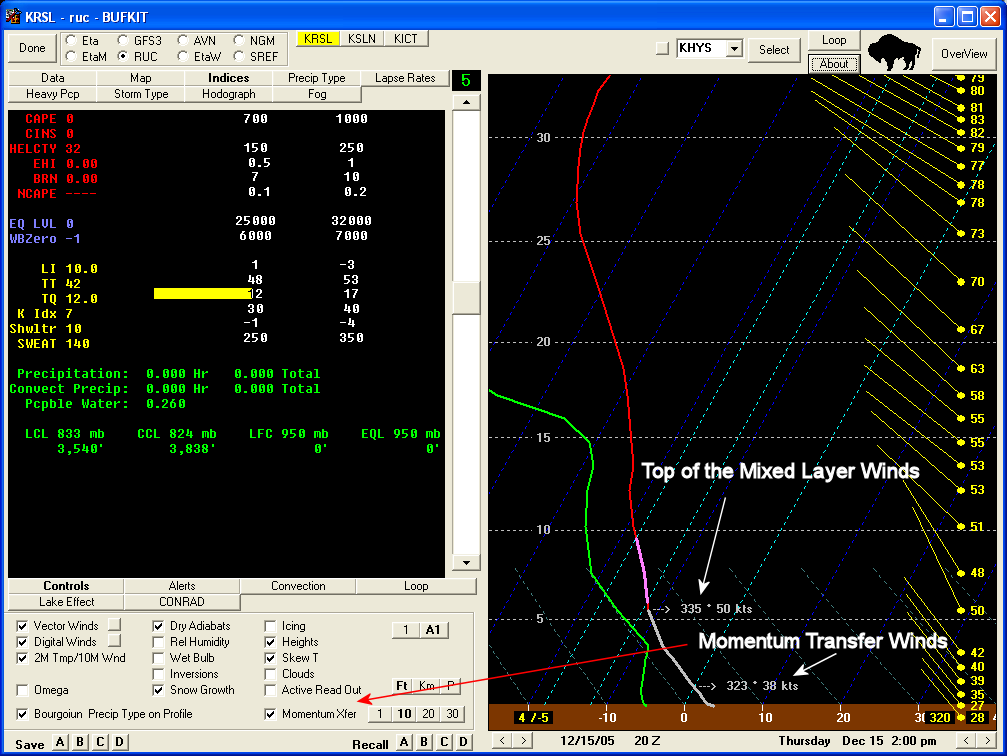Click the yellow TQ index bar
The width and height of the screenshot is (1007, 756).
[x=204, y=294]
